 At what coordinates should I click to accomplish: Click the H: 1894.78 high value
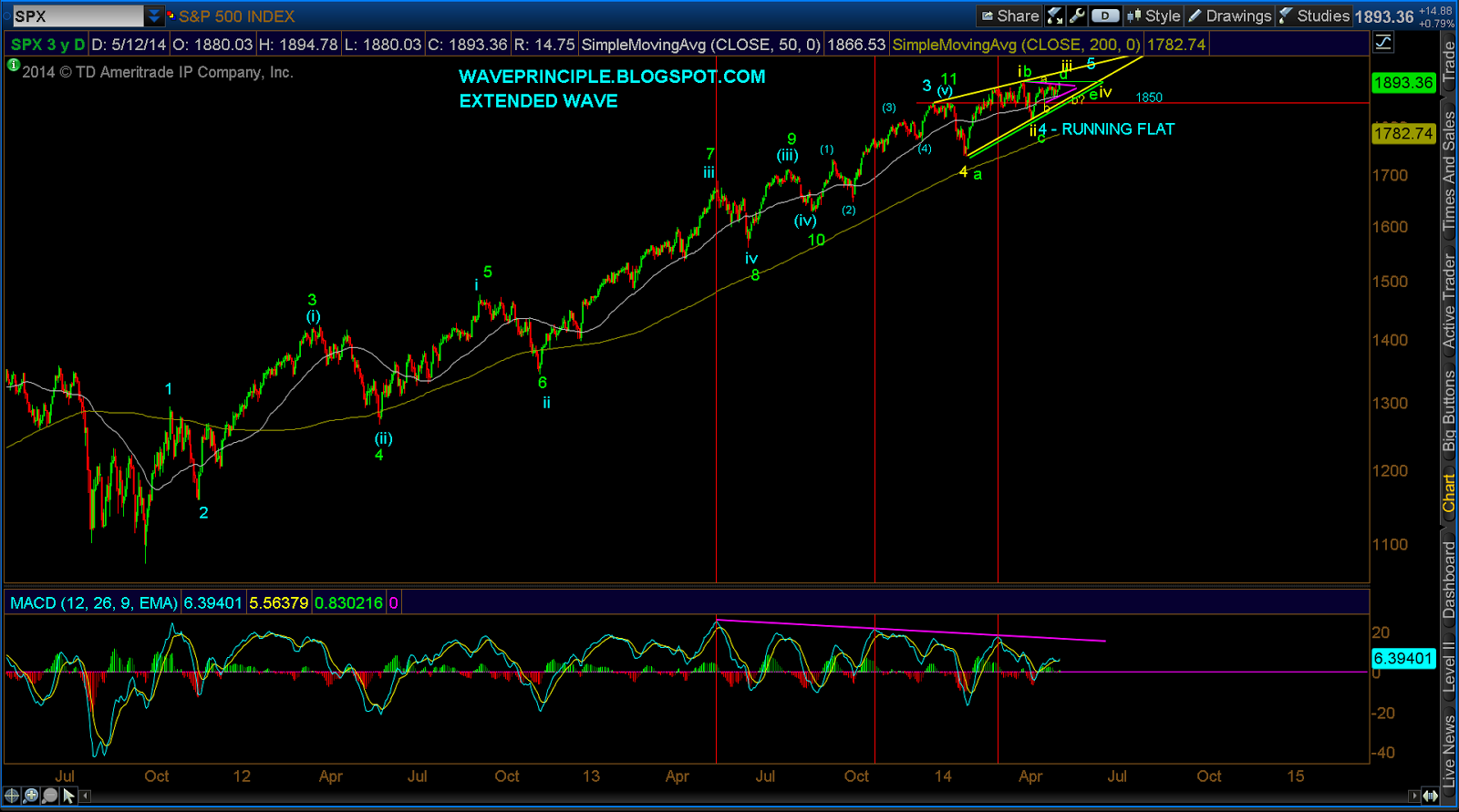coord(298,44)
